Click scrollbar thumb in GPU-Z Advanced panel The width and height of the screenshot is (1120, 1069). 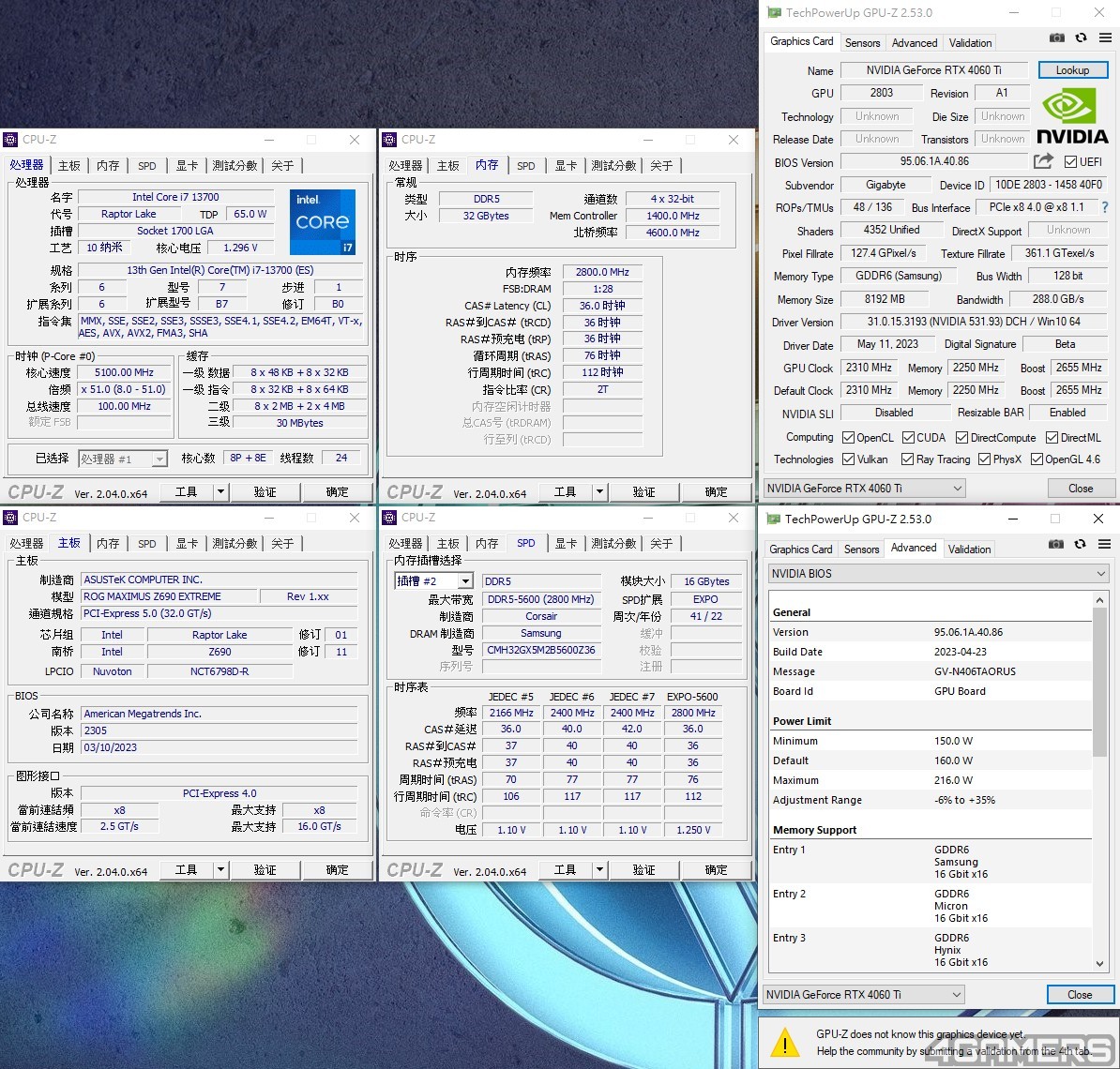tap(1100, 682)
